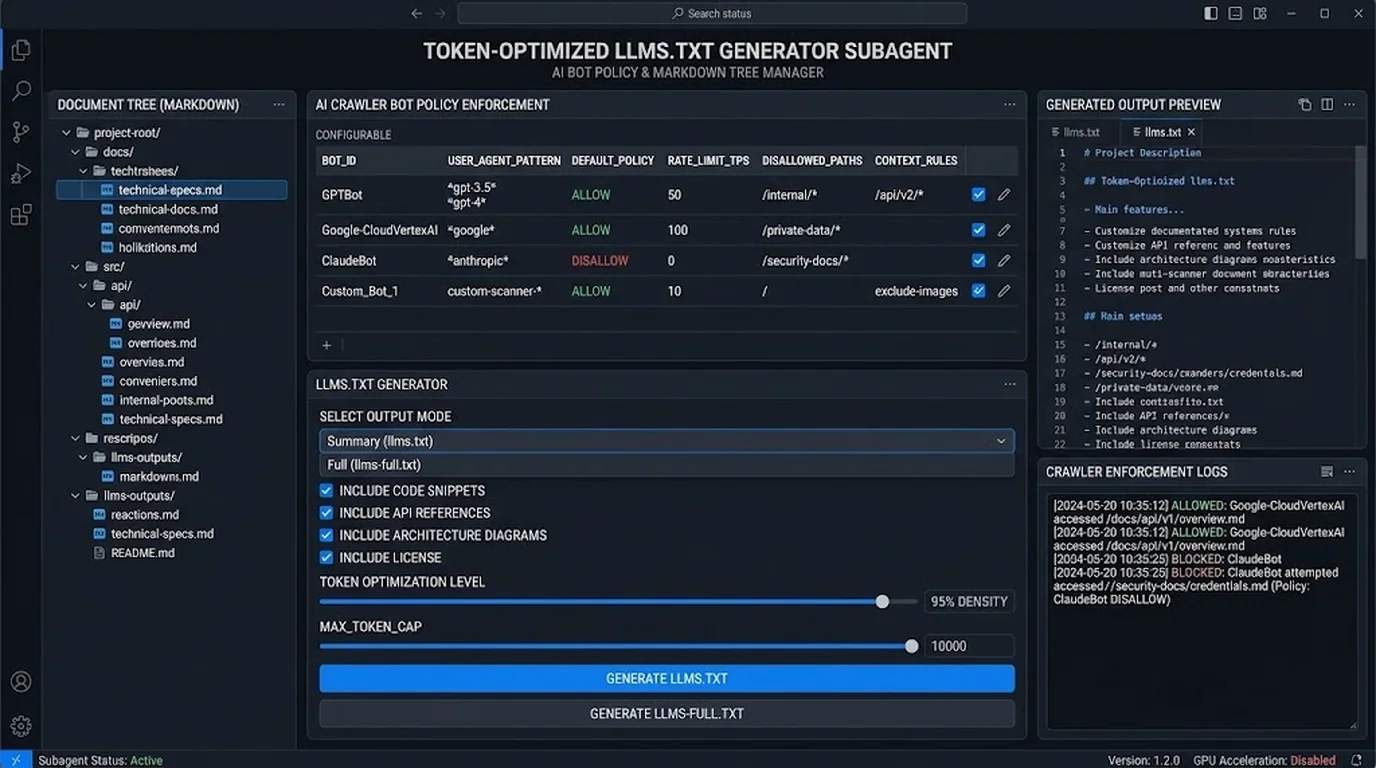
Task: Click the GENERATE LLMS.TXT button
Action: [666, 679]
